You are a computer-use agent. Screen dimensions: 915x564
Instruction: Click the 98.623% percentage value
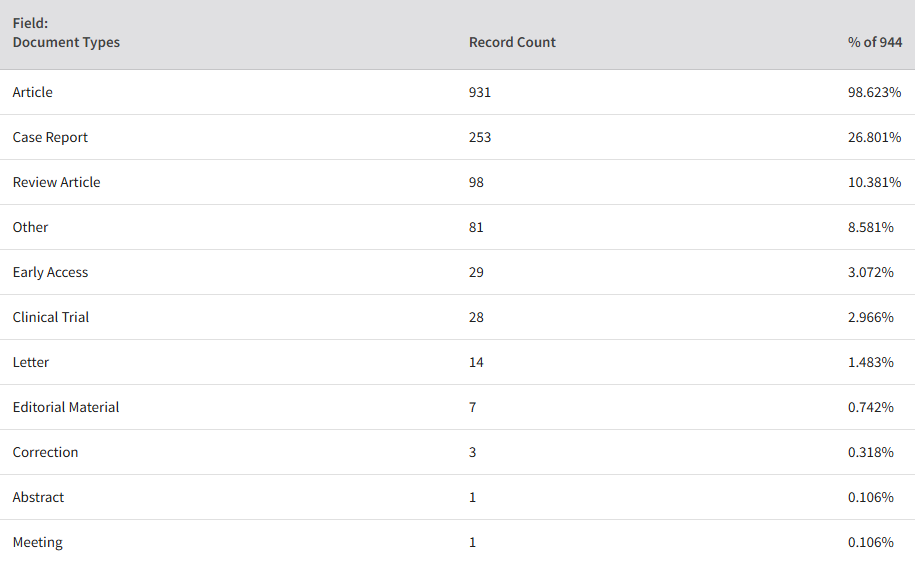point(874,92)
